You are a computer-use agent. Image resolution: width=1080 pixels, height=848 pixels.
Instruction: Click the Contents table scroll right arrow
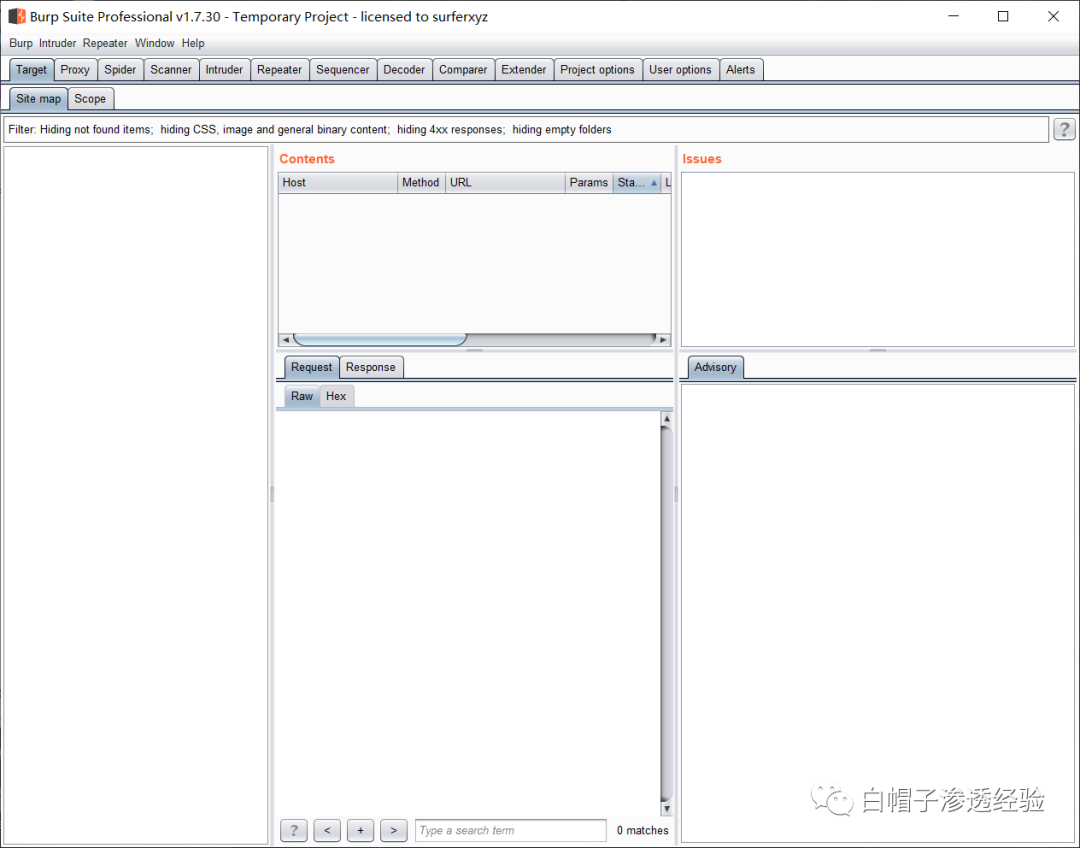coord(663,340)
